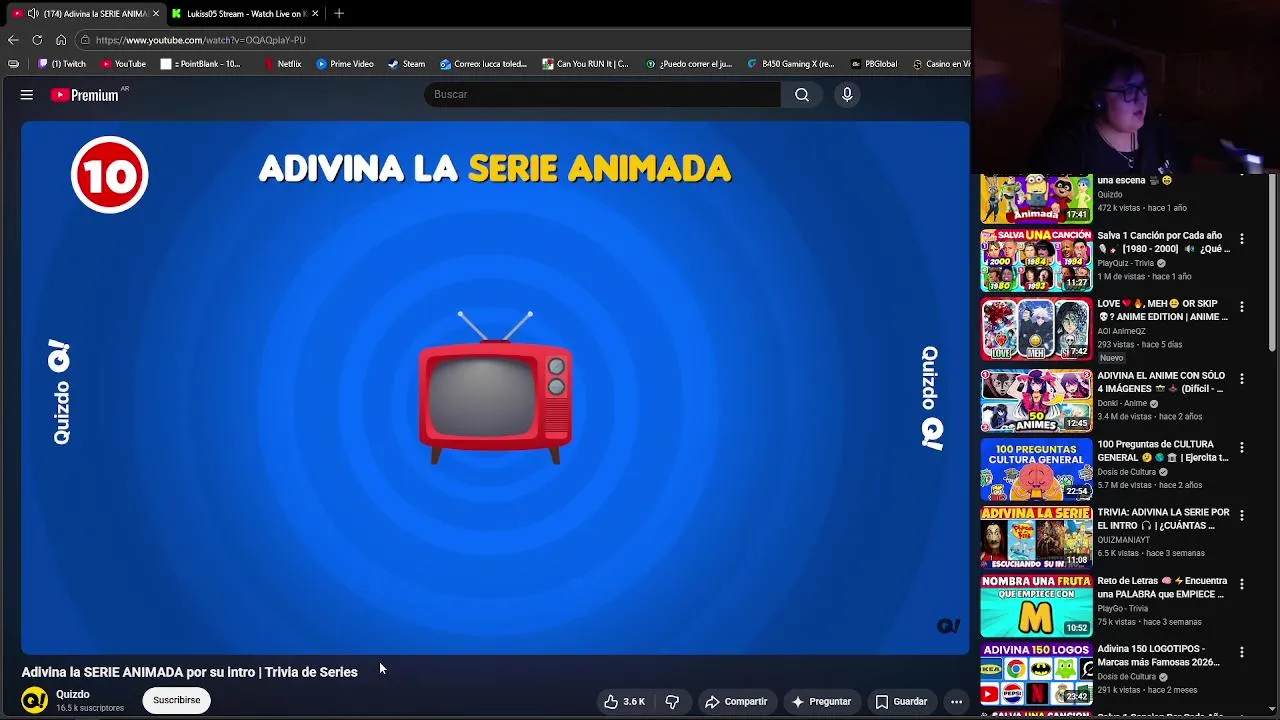This screenshot has width=1280, height=720.
Task: Open the Salva 1 Canción por Cada año thumbnail
Action: click(x=1036, y=261)
